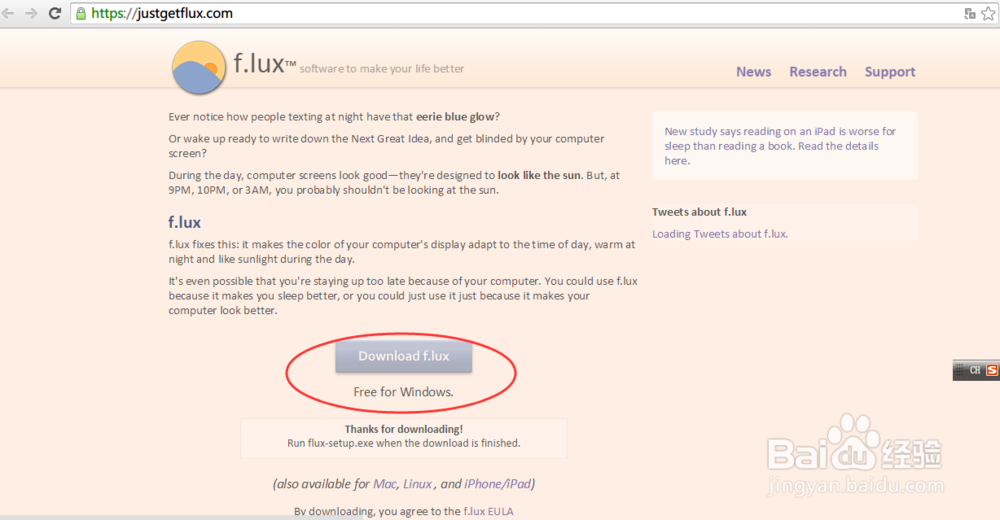The image size is (1000, 520).
Task: Click the 'Free for Windows.' text
Action: (x=404, y=392)
